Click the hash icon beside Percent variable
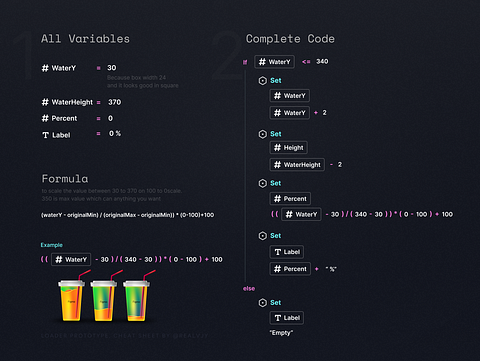This screenshot has width=480, height=361. click(45, 118)
